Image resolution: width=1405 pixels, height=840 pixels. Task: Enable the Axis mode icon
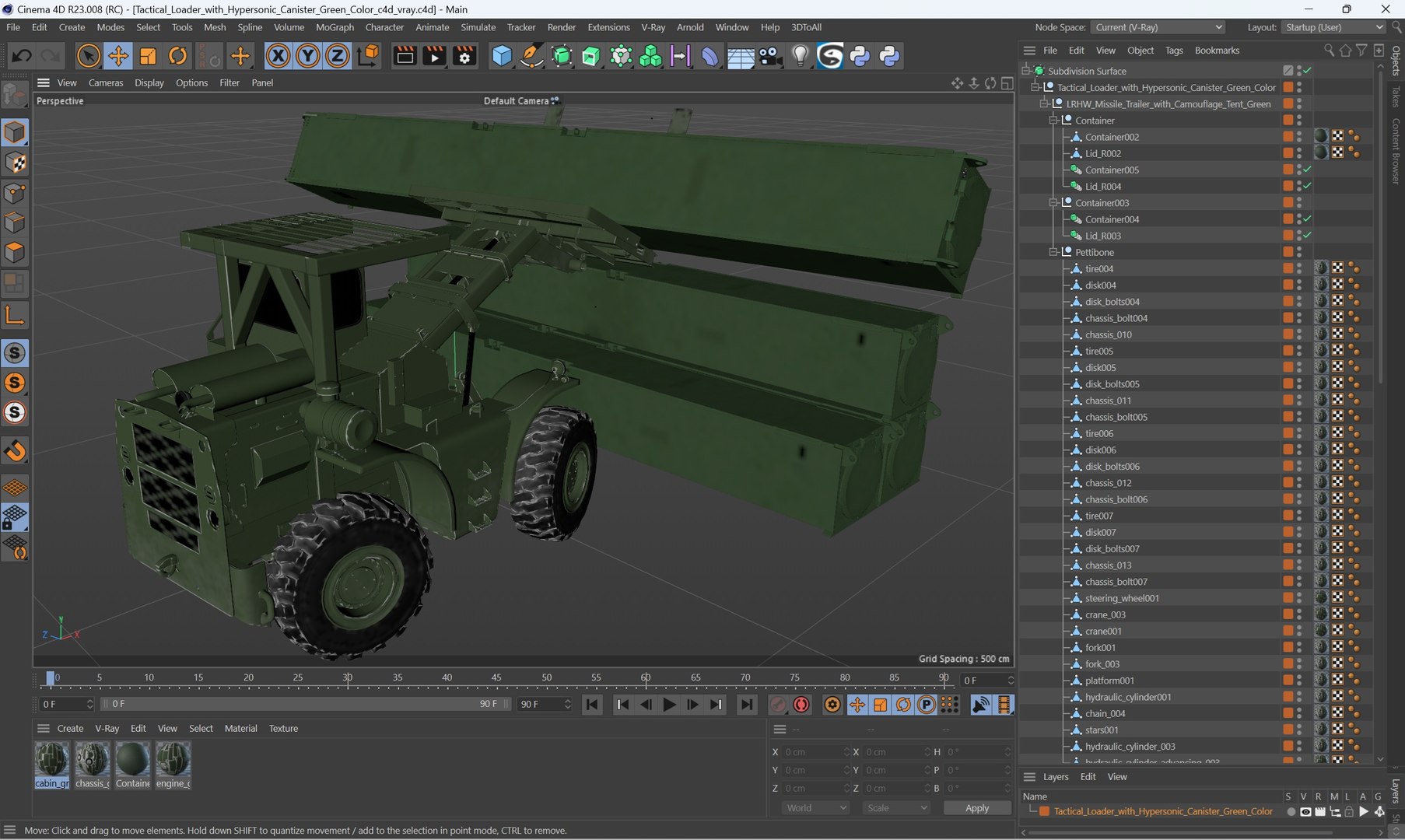click(15, 316)
